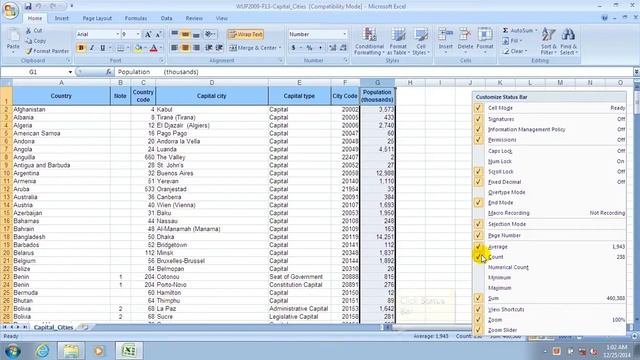Paste clipboard contents
Screen dimensions: 640x360
[x=13, y=41]
